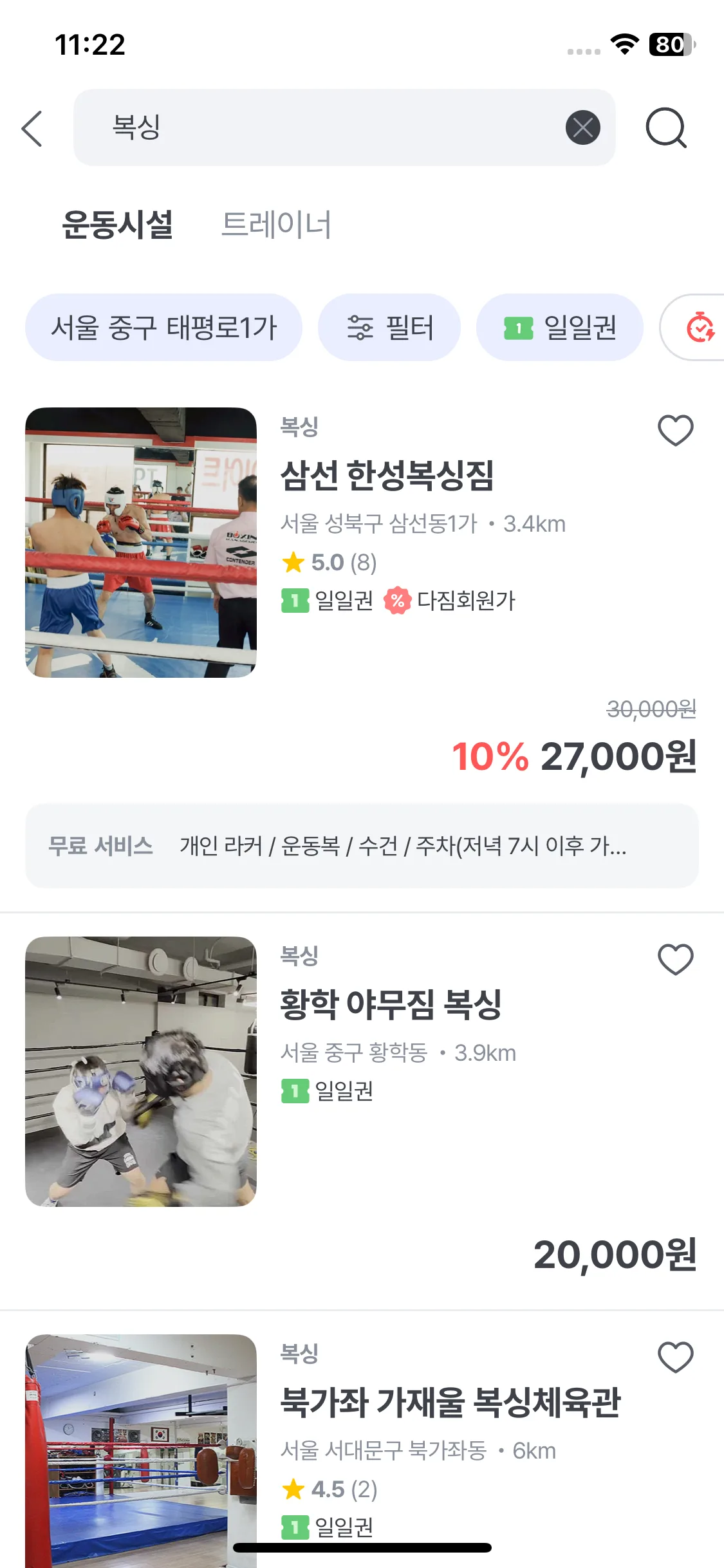Toggle the 일일권 filter chip

pos(559,328)
